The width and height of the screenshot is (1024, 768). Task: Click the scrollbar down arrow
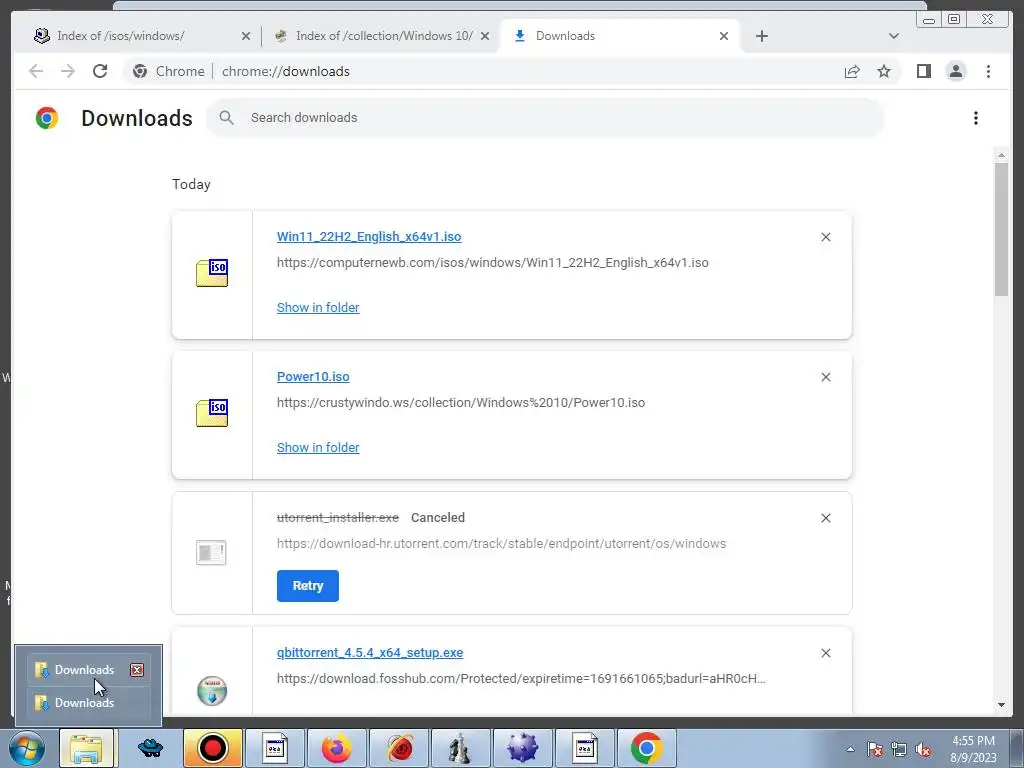pyautogui.click(x=1001, y=705)
